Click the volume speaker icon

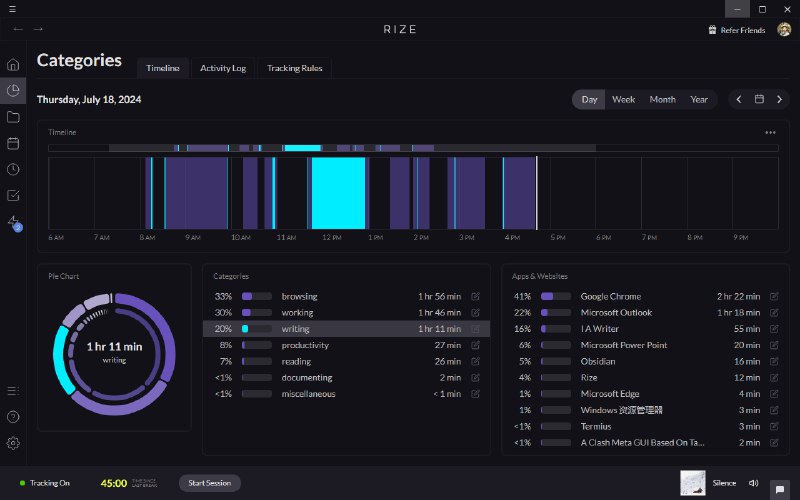tap(752, 483)
